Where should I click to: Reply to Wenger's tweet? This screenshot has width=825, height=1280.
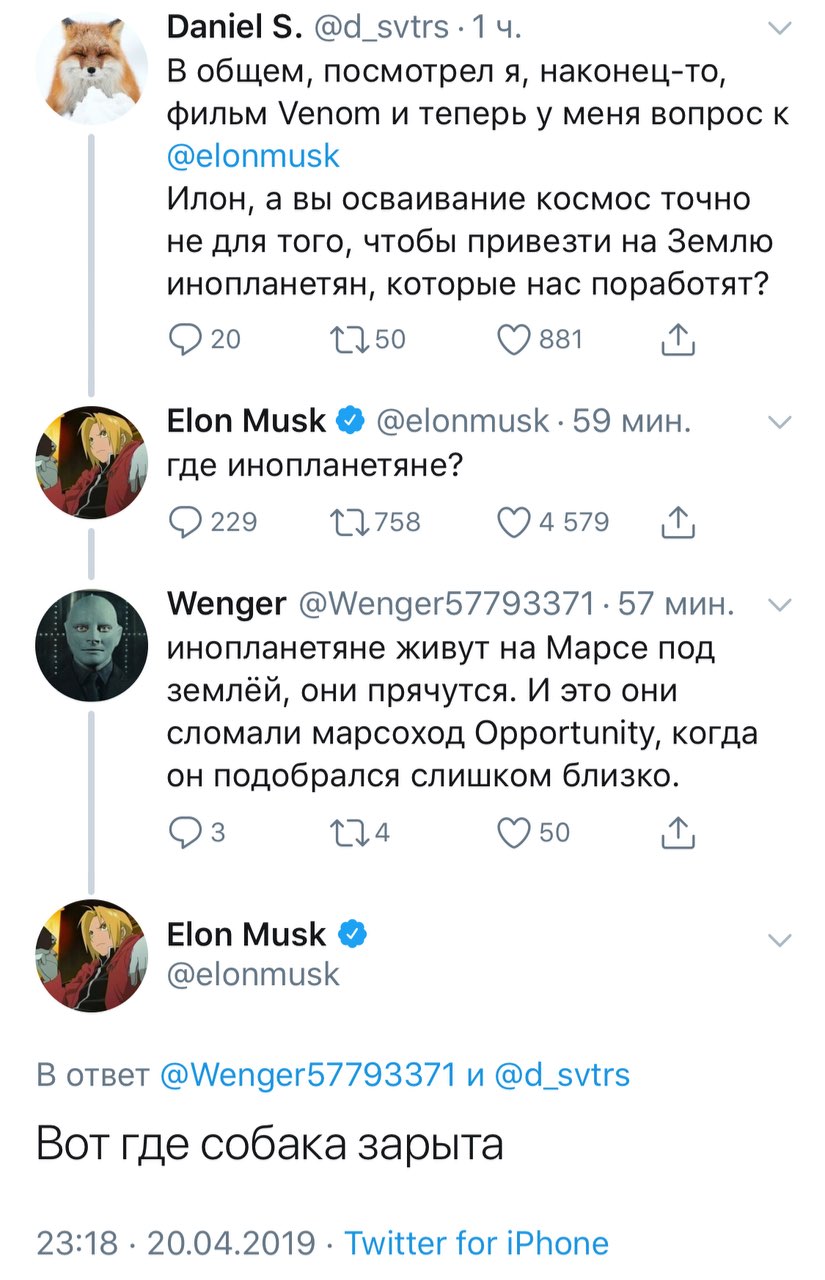(x=185, y=832)
